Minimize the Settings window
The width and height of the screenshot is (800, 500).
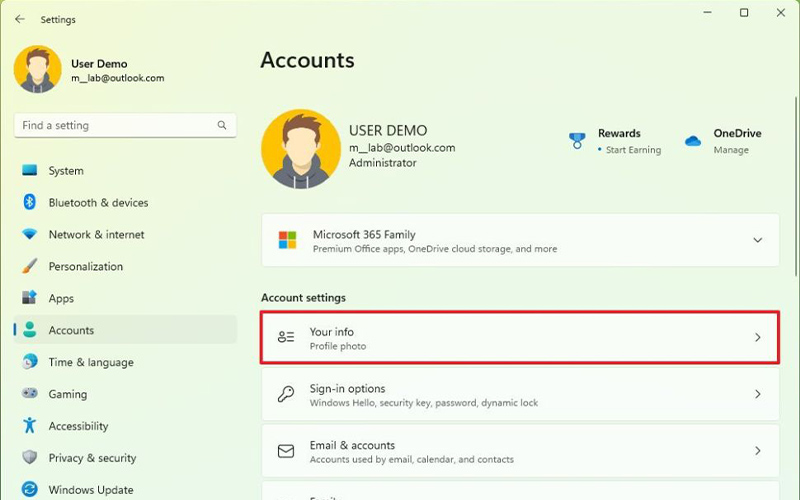point(707,13)
